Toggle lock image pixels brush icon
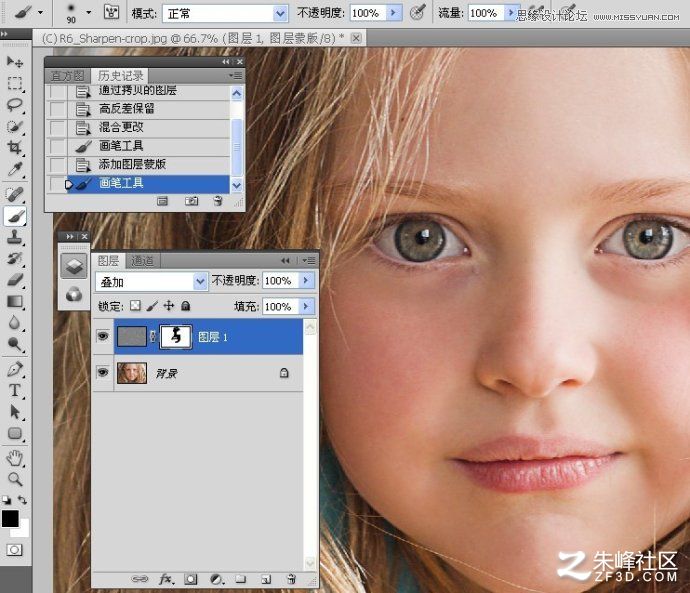 [152, 305]
